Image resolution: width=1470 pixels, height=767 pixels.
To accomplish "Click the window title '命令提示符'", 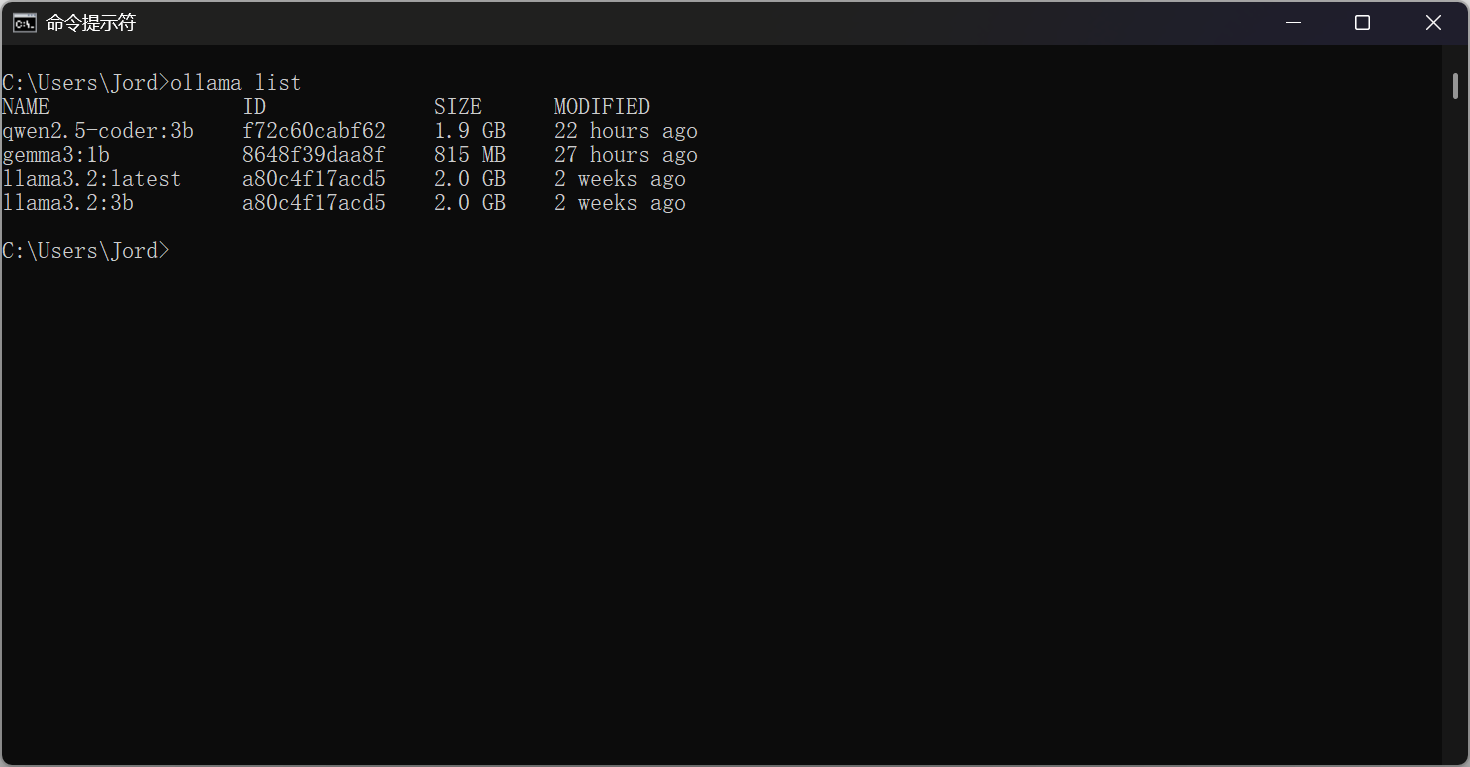I will pyautogui.click(x=91, y=23).
